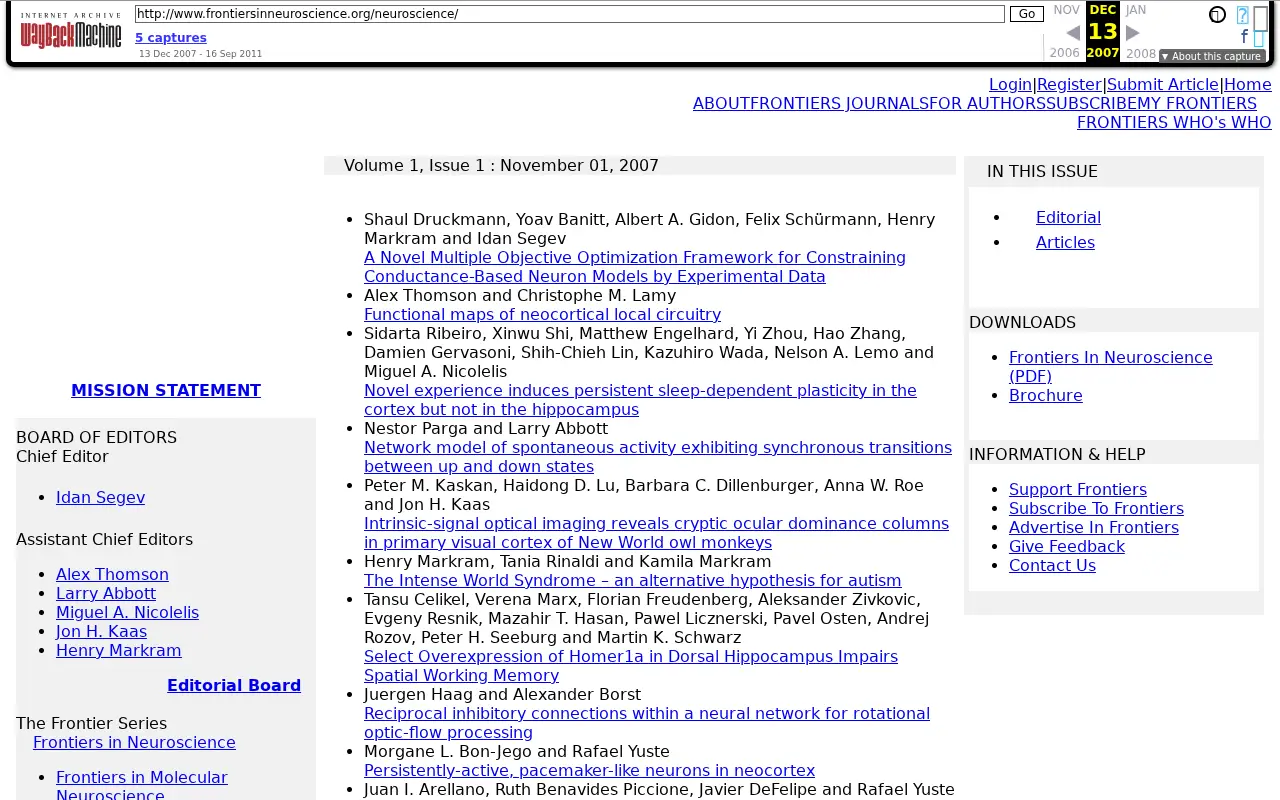Open Idan Segev editor profile
The width and height of the screenshot is (1280, 800).
[100, 498]
